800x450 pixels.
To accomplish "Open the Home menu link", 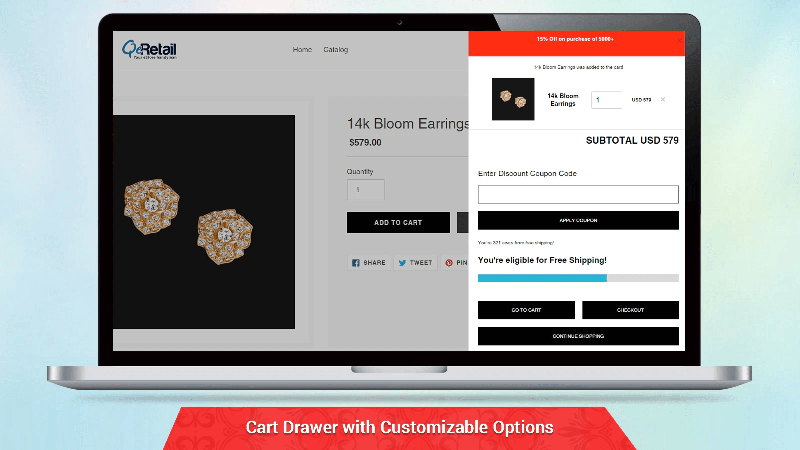I will pos(302,49).
